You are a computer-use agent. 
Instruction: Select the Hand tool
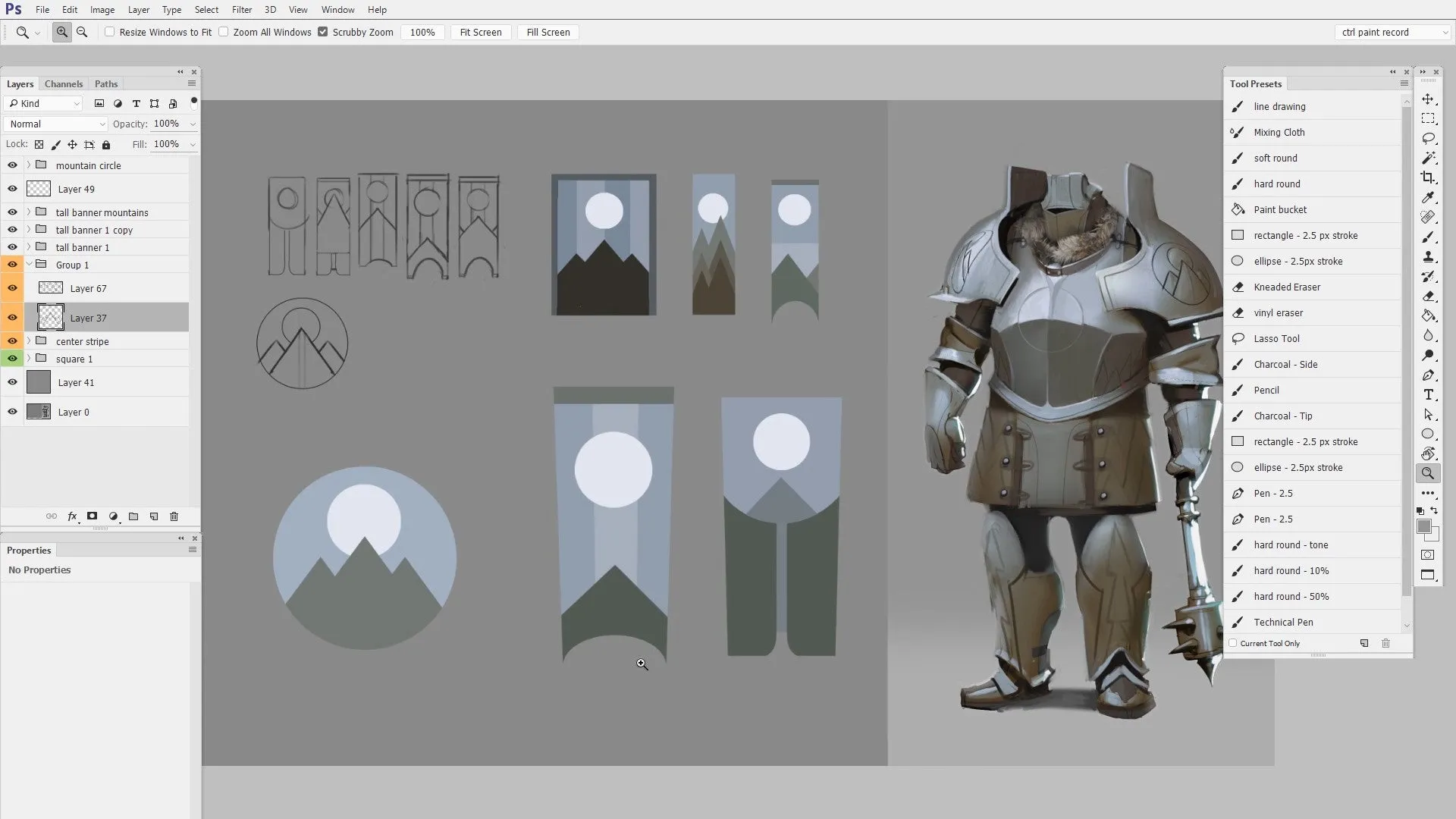click(x=1428, y=453)
